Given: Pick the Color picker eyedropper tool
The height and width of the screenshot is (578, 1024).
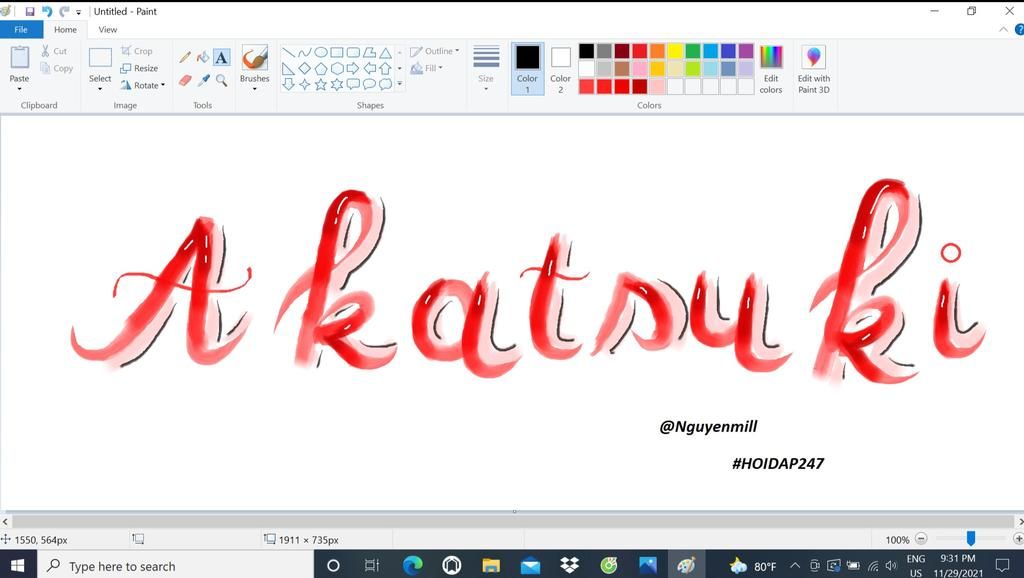Looking at the screenshot, I should pyautogui.click(x=203, y=80).
